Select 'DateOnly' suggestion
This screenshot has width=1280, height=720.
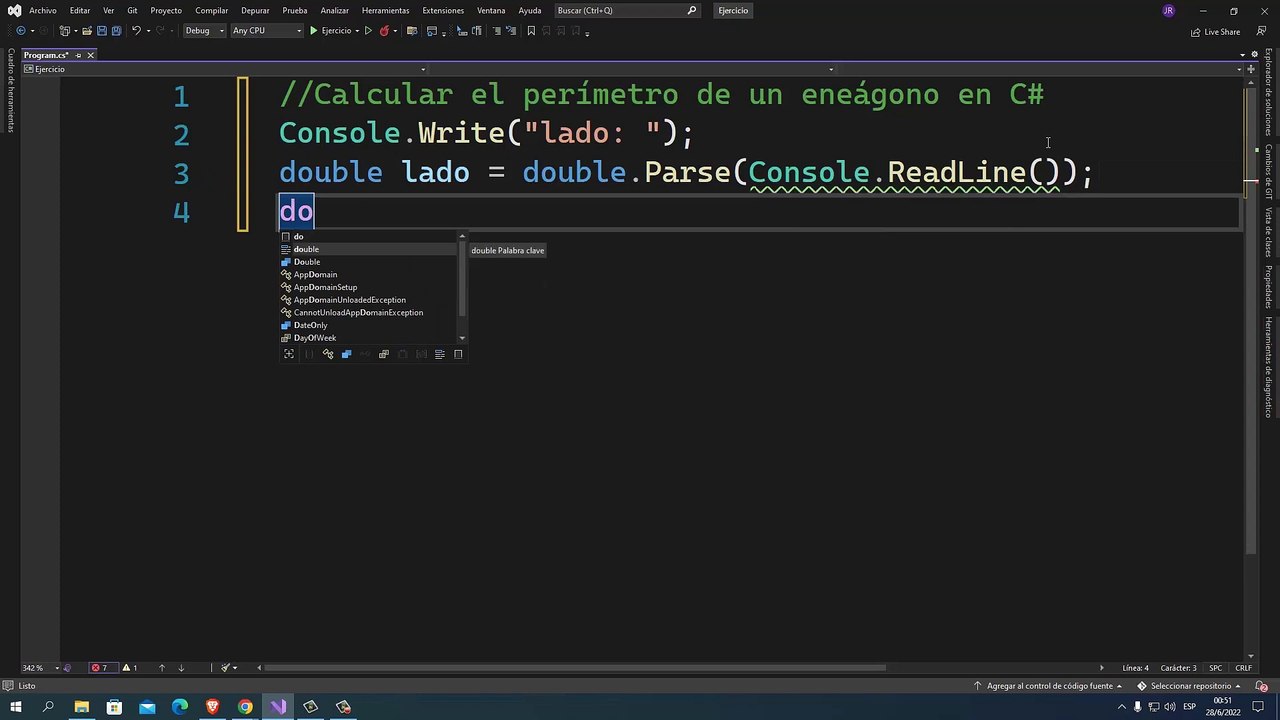(x=368, y=325)
